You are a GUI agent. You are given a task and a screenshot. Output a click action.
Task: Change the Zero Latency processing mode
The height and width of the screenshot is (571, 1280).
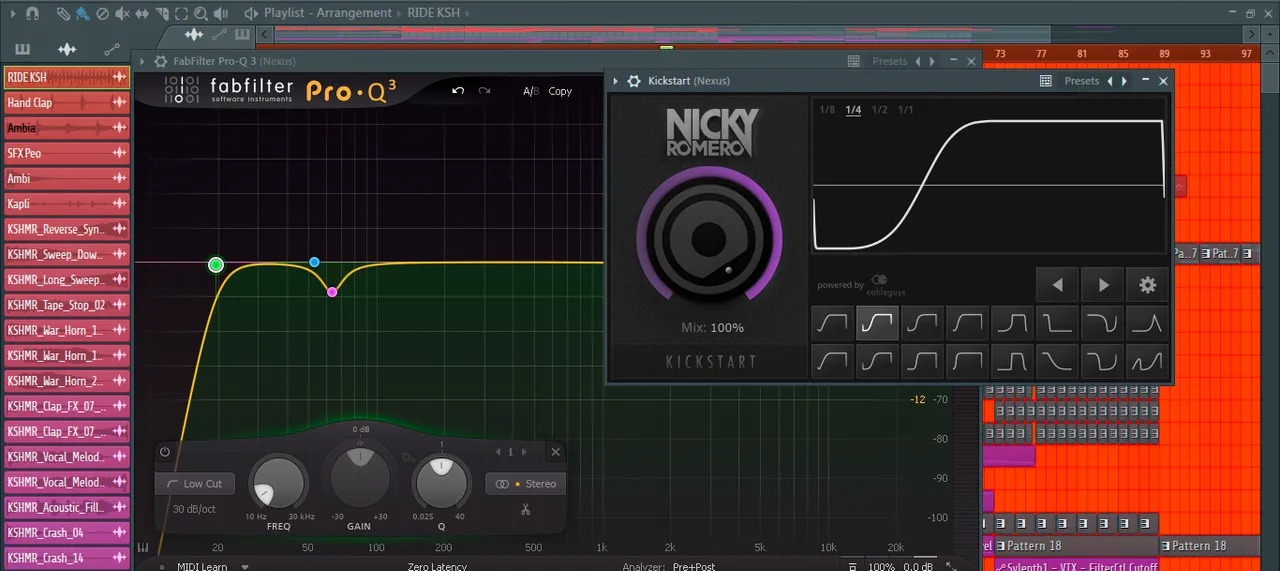coord(437,567)
